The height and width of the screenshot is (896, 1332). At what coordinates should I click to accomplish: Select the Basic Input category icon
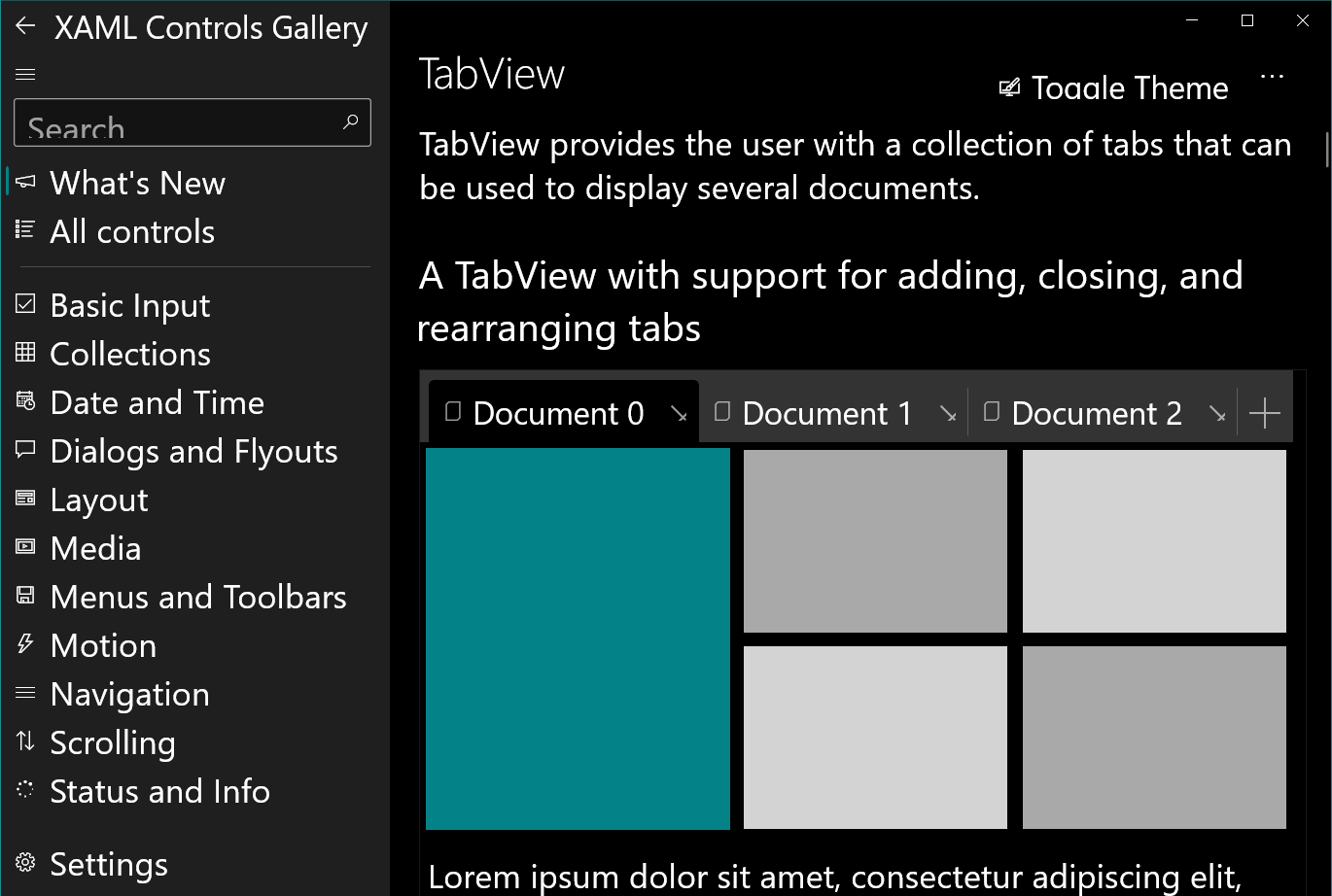tap(24, 304)
